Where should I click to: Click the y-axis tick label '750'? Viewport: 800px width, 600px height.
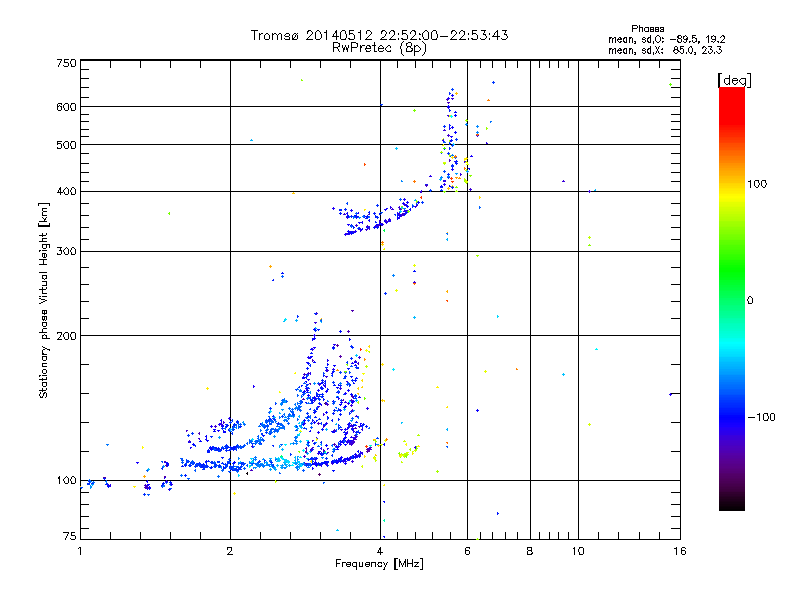point(66,63)
